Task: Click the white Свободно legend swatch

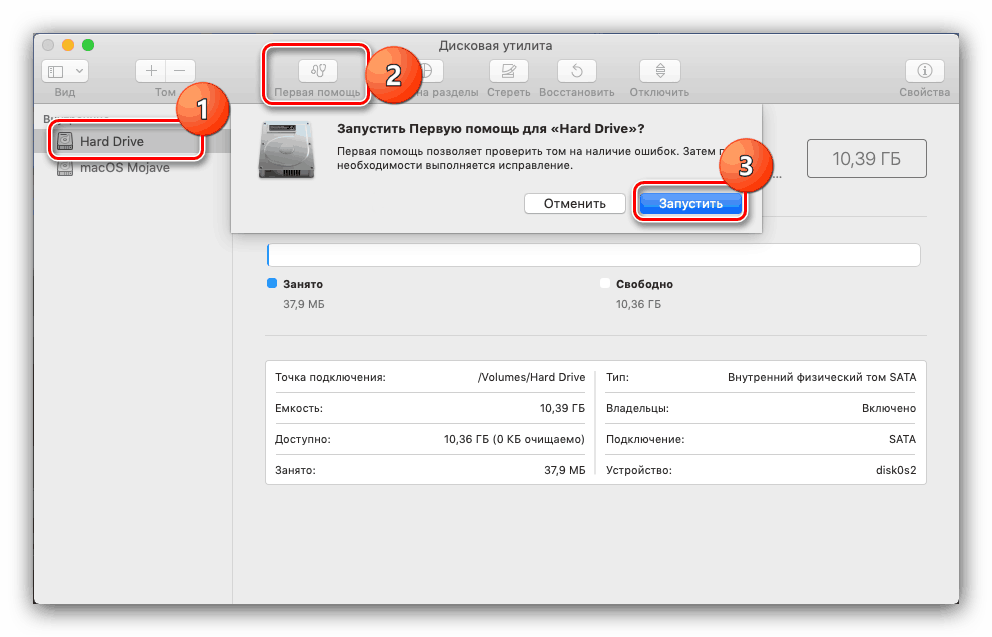Action: click(605, 283)
